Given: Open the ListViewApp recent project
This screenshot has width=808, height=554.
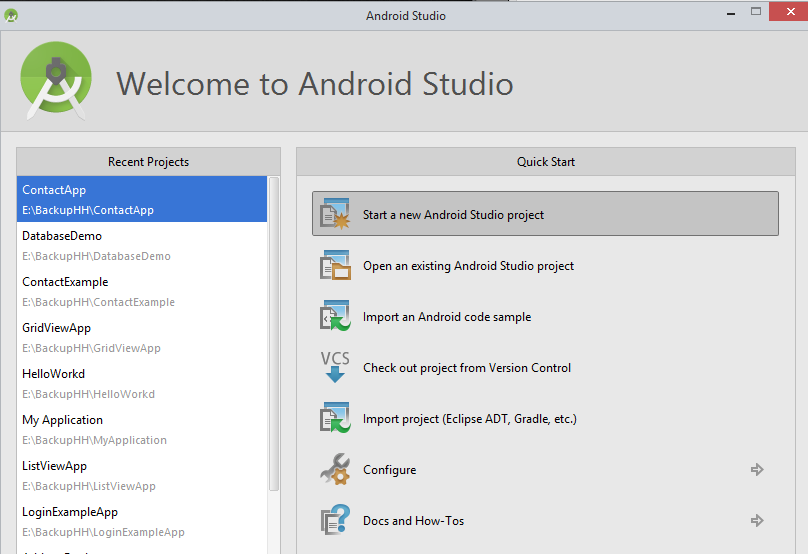Looking at the screenshot, I should click(x=54, y=466).
